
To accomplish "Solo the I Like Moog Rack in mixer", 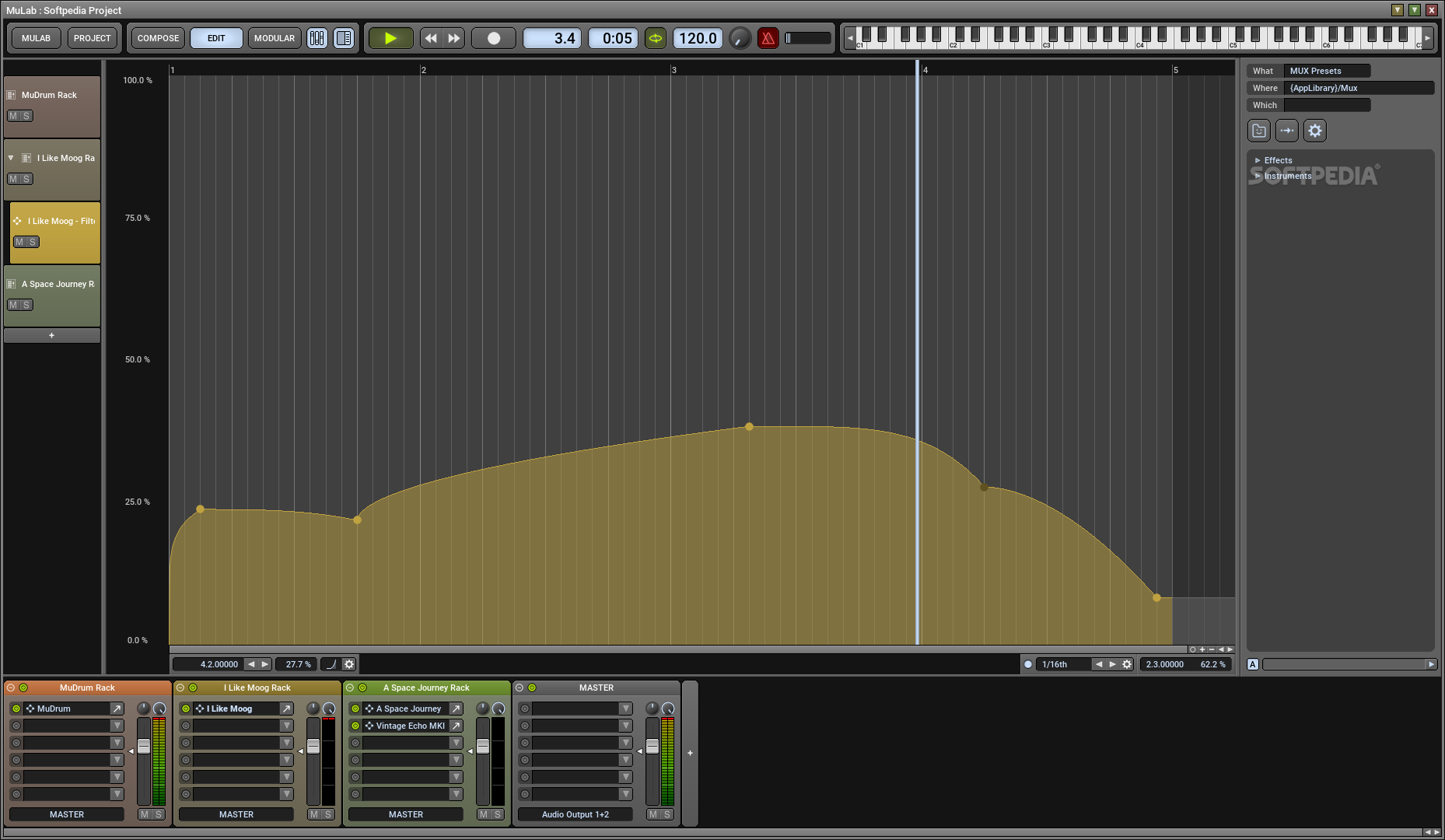I will [x=328, y=814].
